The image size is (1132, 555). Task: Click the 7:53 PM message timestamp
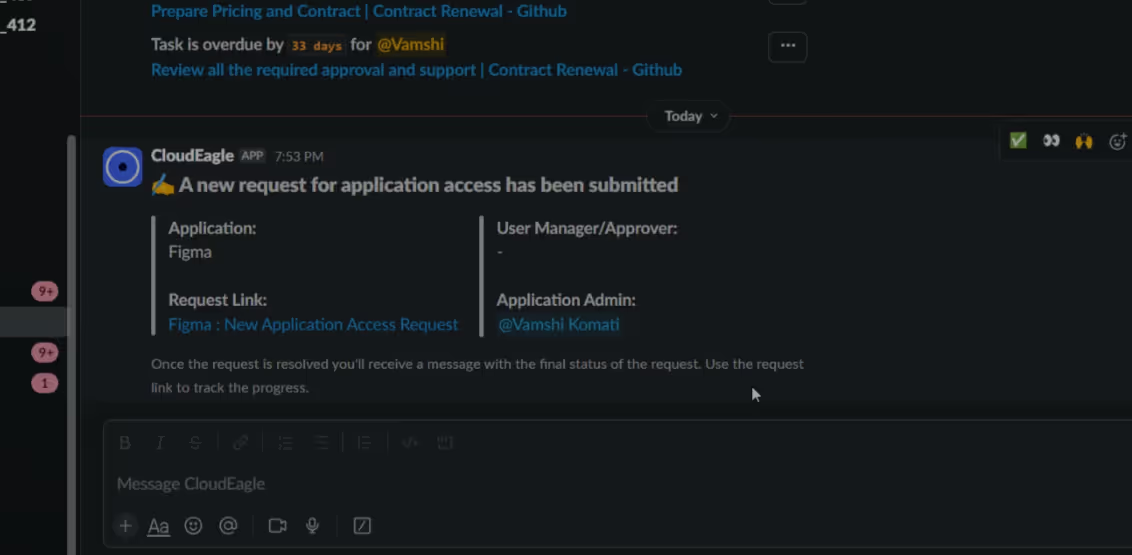click(x=299, y=157)
